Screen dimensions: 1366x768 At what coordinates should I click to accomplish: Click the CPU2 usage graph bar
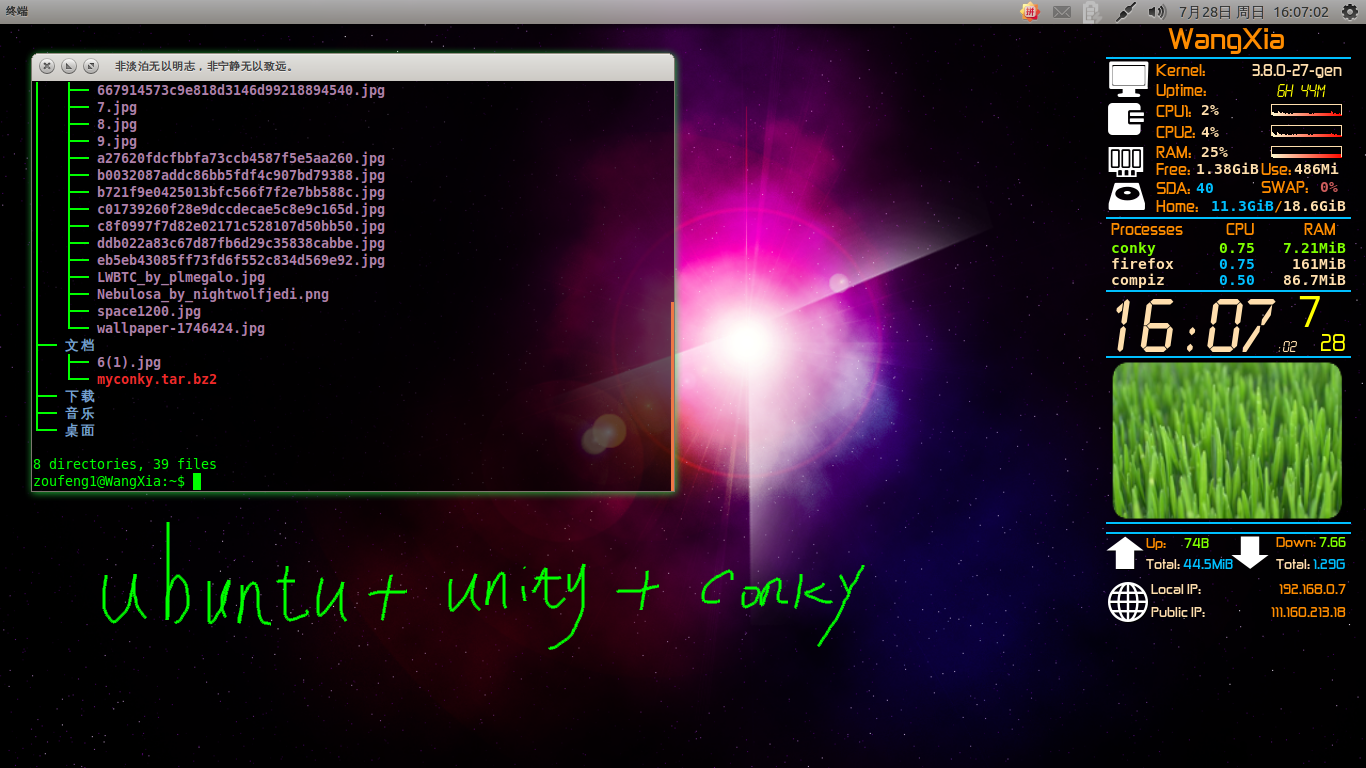coord(1306,132)
